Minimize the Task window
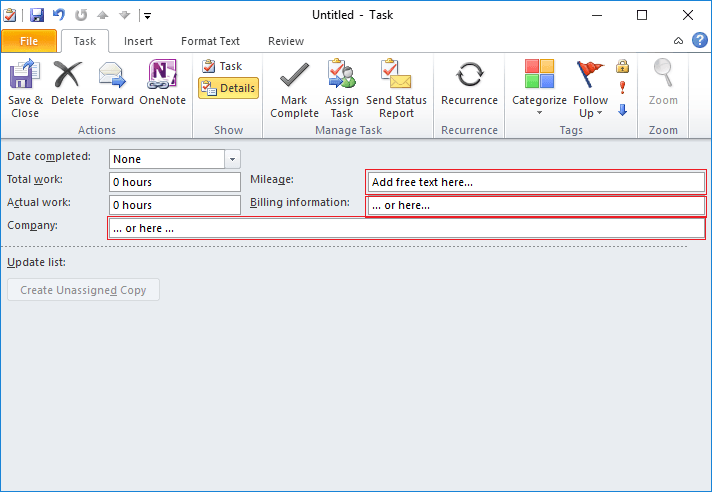712x492 pixels. pos(597,15)
